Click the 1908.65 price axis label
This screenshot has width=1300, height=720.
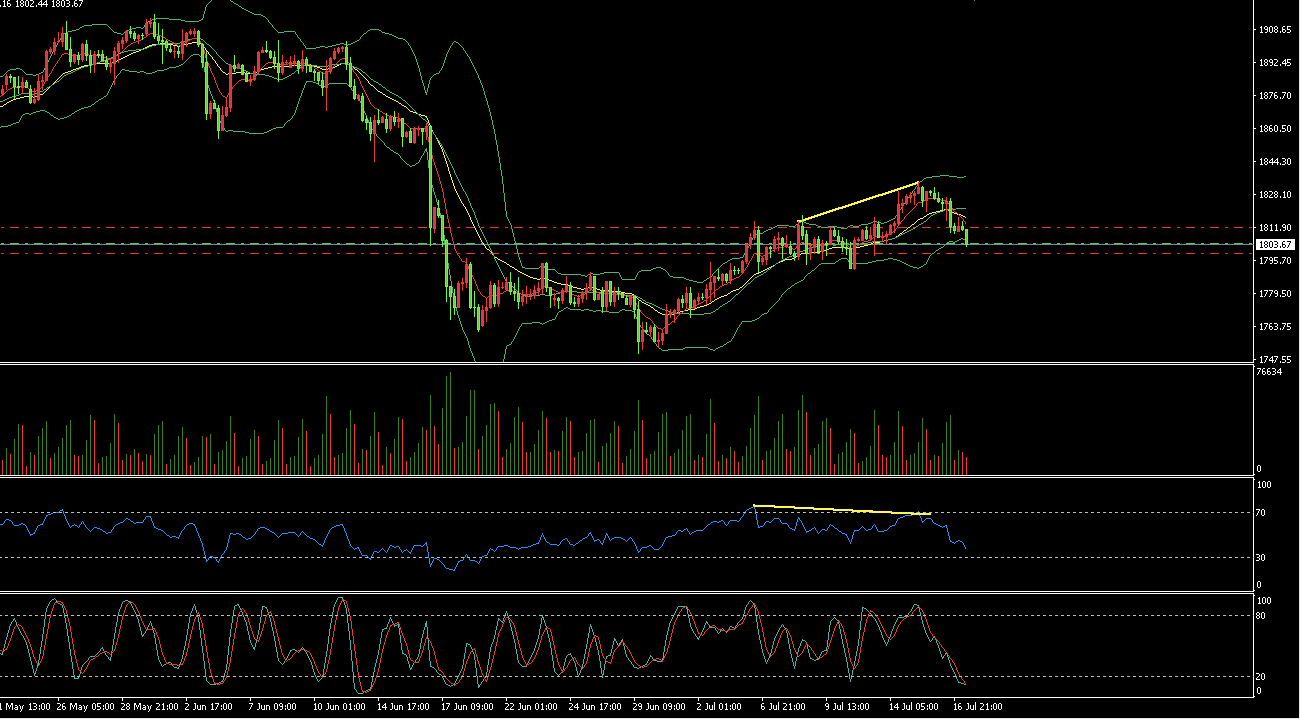tap(1277, 30)
